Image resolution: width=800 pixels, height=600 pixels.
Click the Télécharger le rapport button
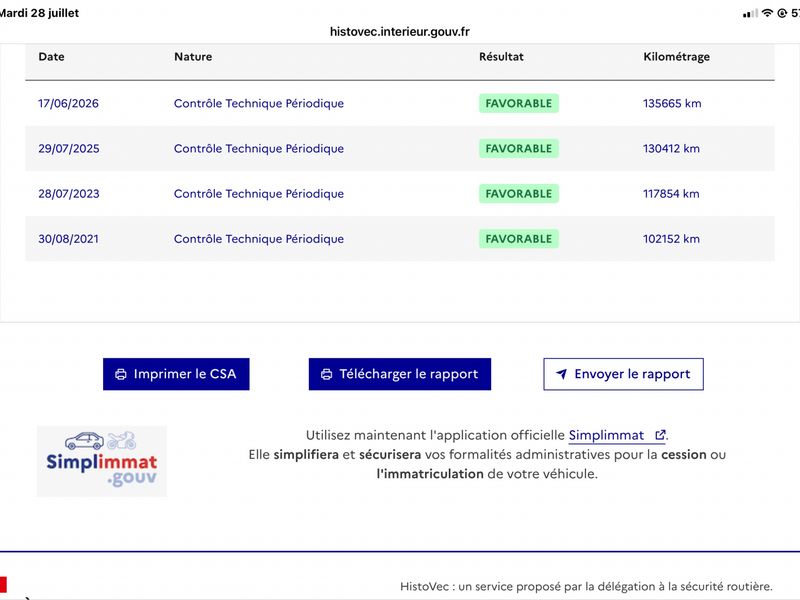[399, 374]
